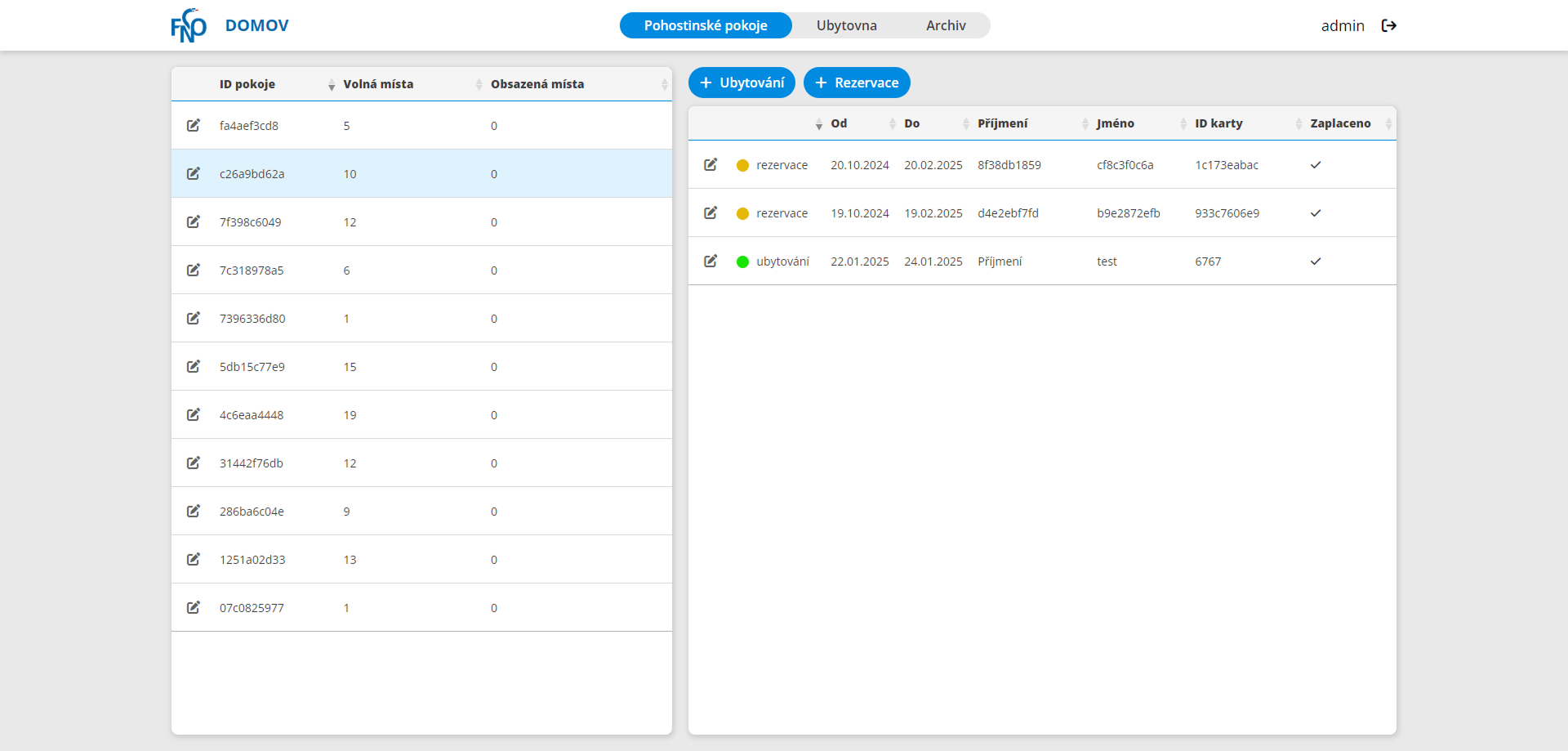This screenshot has height=751, width=1568.
Task: Sort bookings by the Od date header
Action: pos(839,123)
